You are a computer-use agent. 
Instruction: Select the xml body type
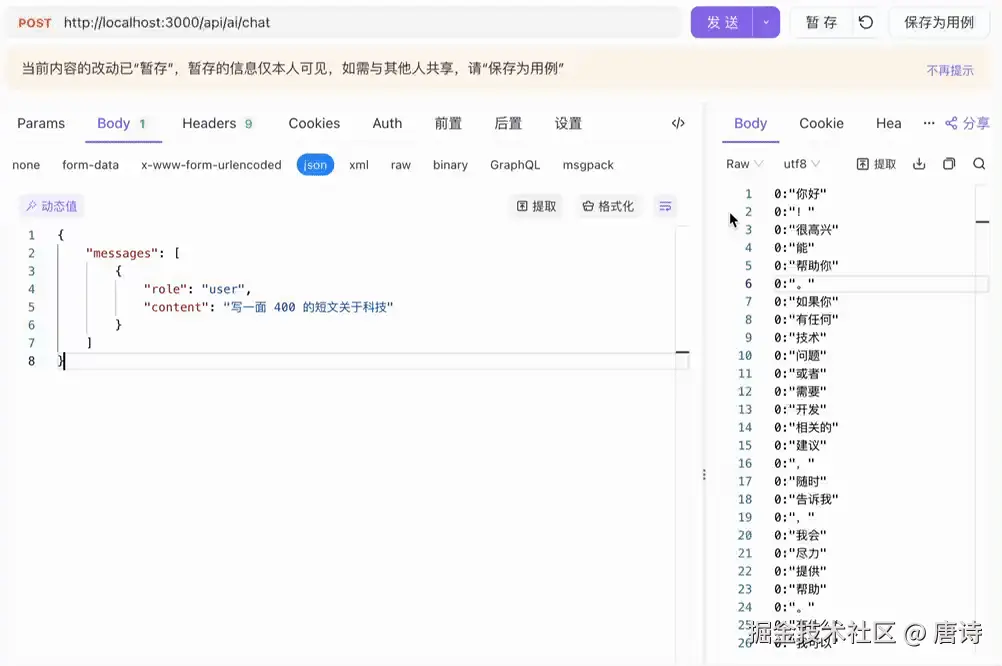[358, 164]
